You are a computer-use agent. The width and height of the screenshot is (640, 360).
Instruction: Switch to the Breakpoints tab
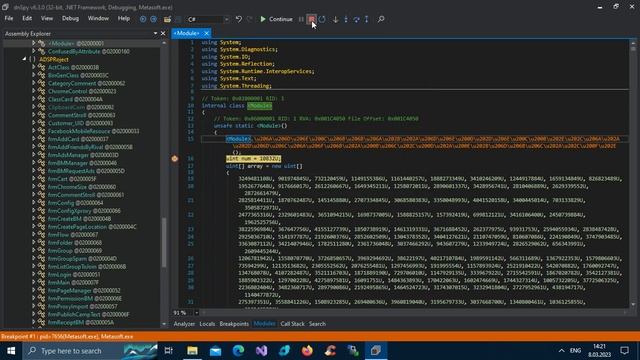coord(234,324)
